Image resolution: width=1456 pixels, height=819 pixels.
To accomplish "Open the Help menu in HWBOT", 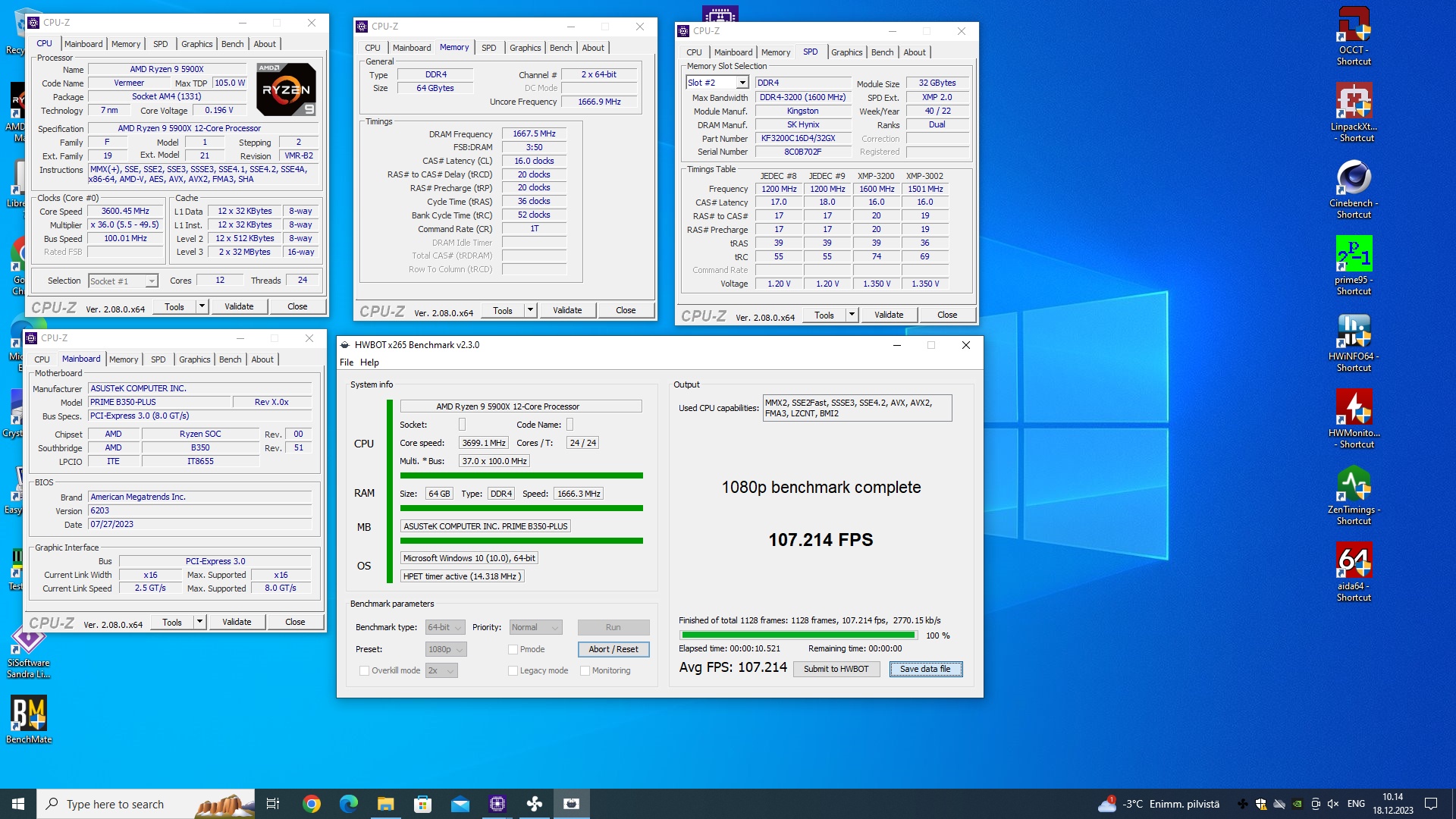I will pos(369,362).
